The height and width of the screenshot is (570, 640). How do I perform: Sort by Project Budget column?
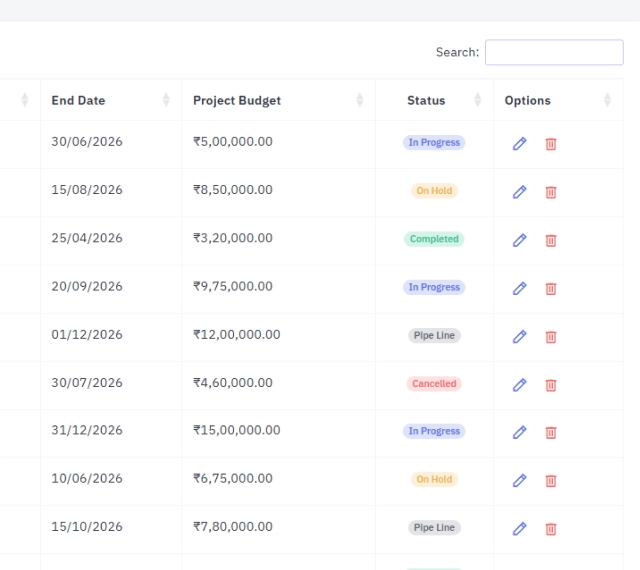[278, 100]
